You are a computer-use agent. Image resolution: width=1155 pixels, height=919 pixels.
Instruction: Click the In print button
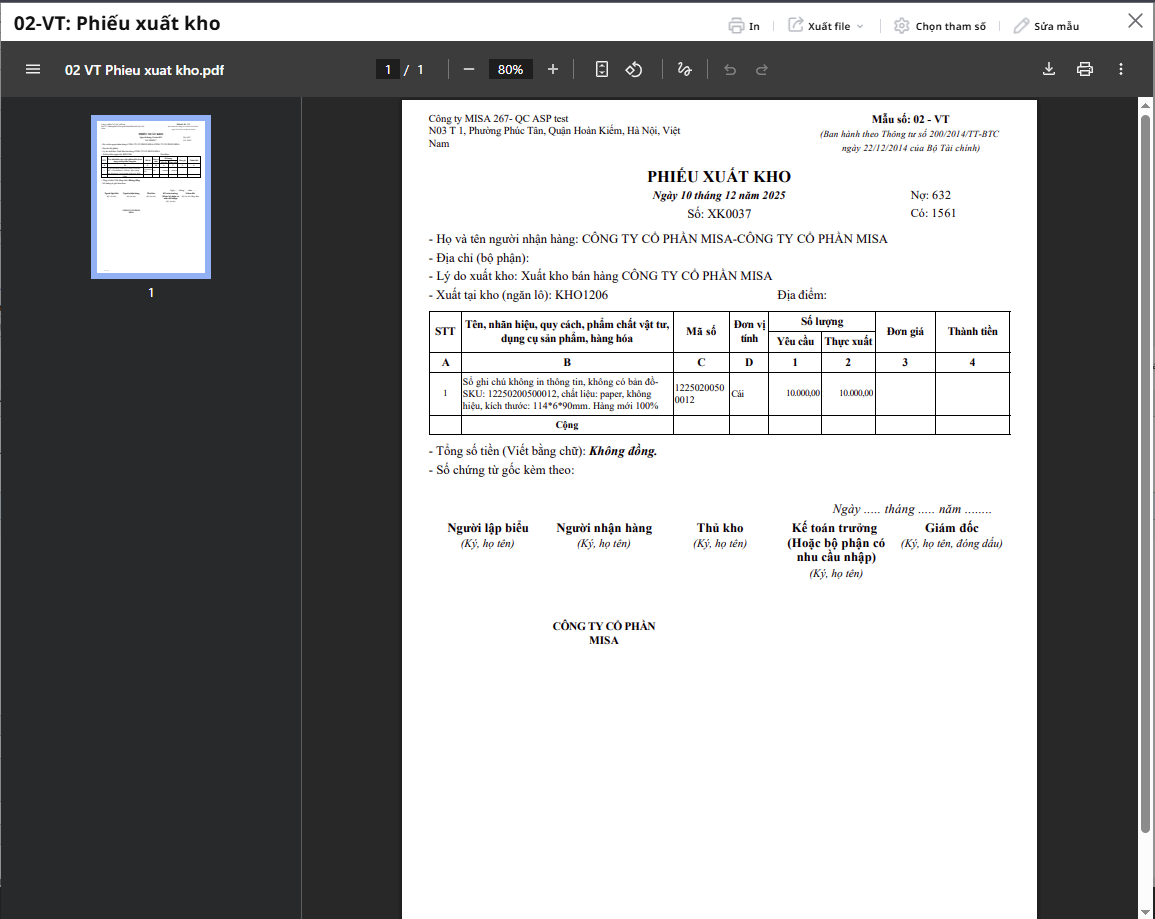pos(744,26)
